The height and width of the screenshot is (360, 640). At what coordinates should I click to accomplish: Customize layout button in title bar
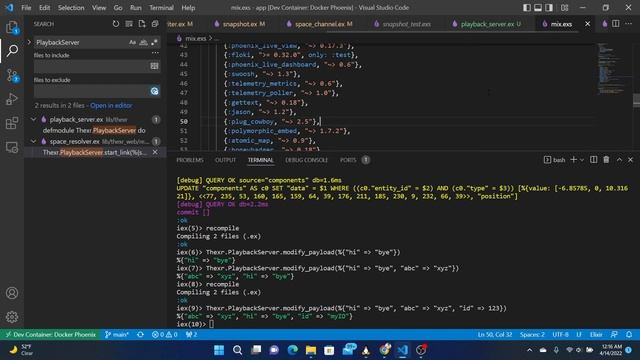pos(564,8)
